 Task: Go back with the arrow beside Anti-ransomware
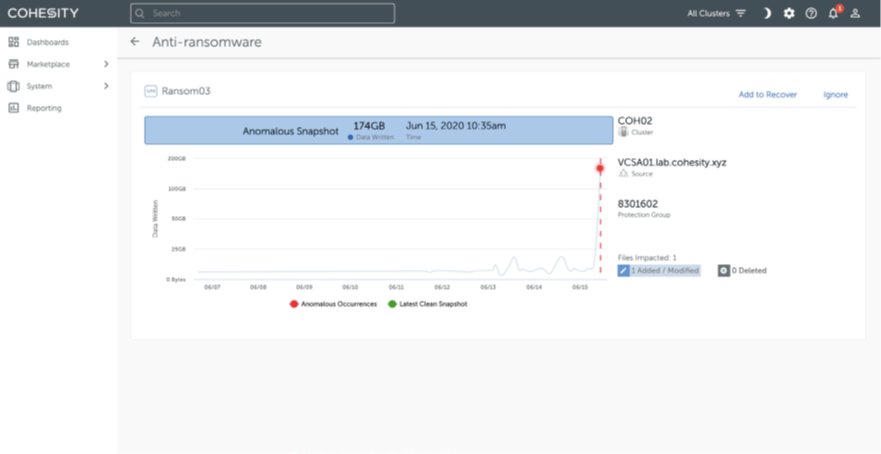(x=135, y=42)
